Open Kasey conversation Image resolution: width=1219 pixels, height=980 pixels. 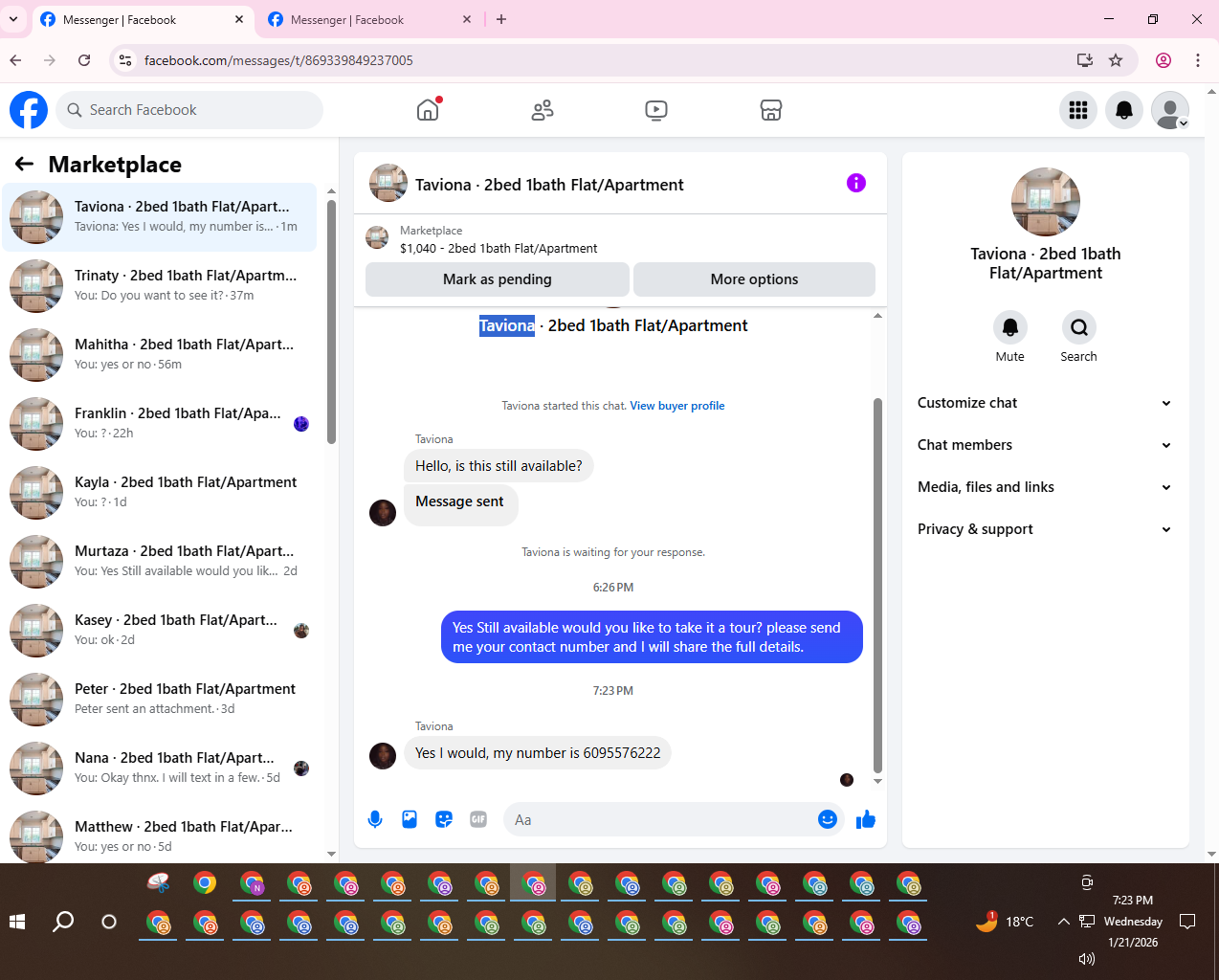click(160, 631)
